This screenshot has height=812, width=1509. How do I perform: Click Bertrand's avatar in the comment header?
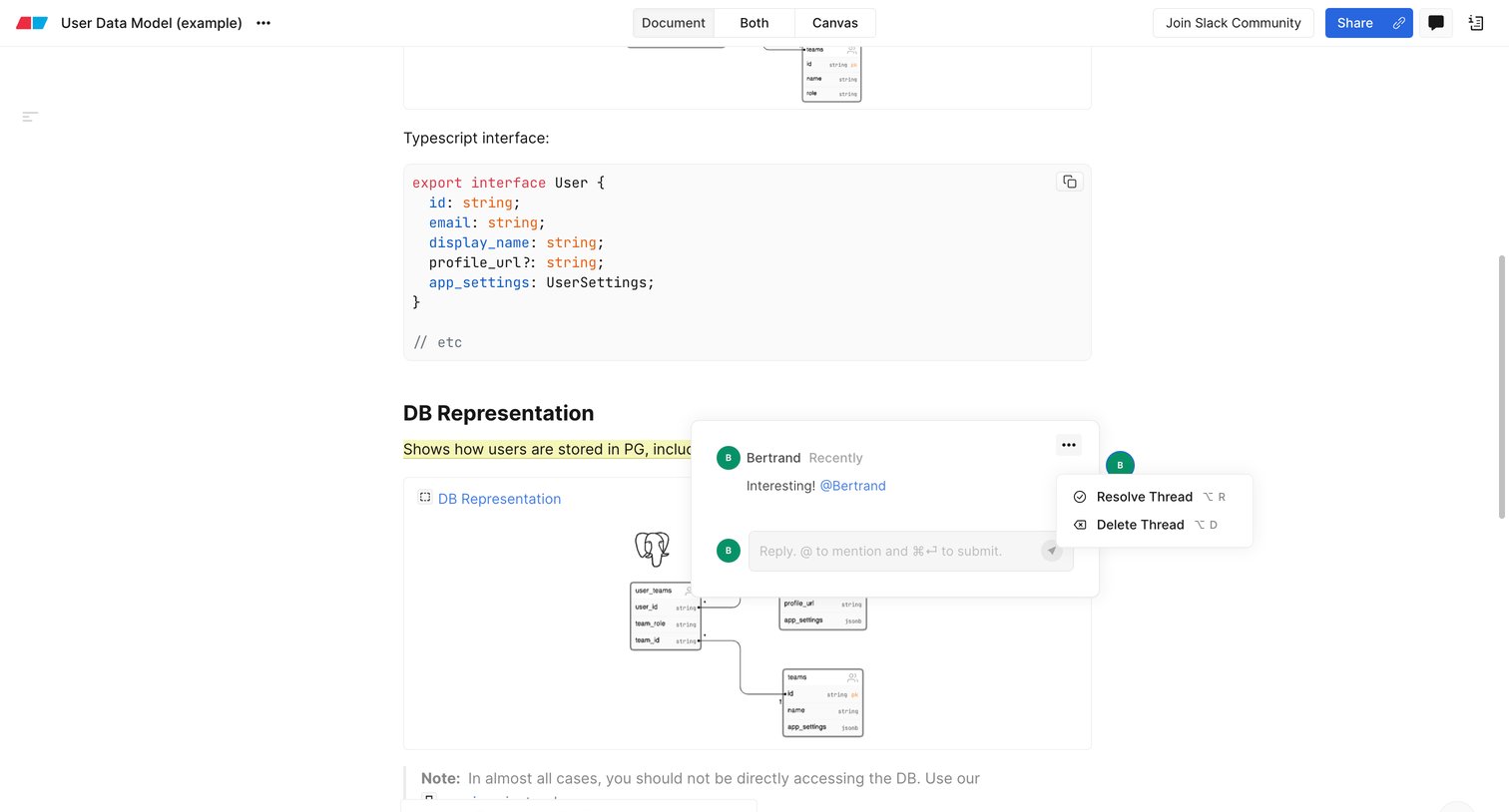pyautogui.click(x=729, y=458)
